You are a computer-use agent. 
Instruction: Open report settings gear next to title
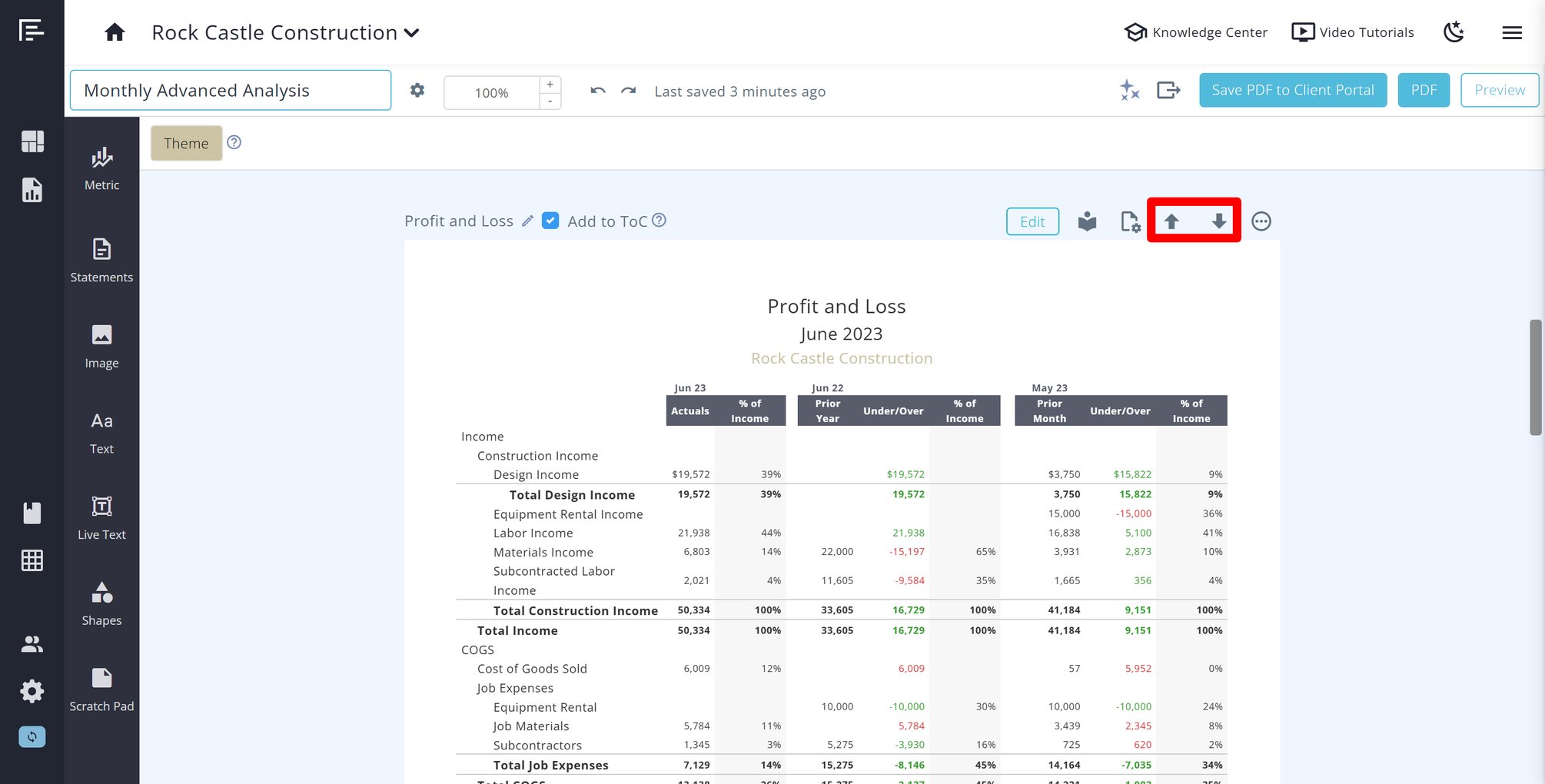417,91
